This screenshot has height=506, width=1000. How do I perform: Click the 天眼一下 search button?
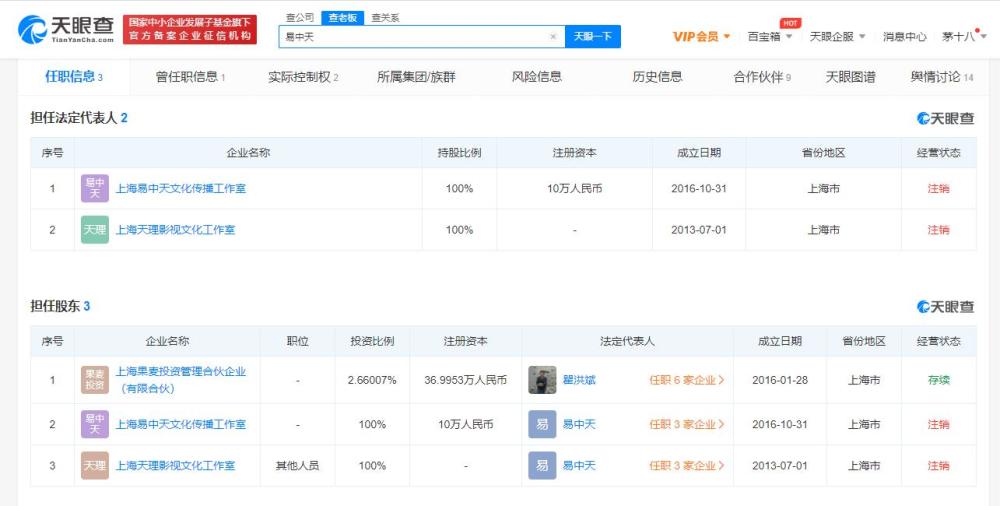click(593, 37)
